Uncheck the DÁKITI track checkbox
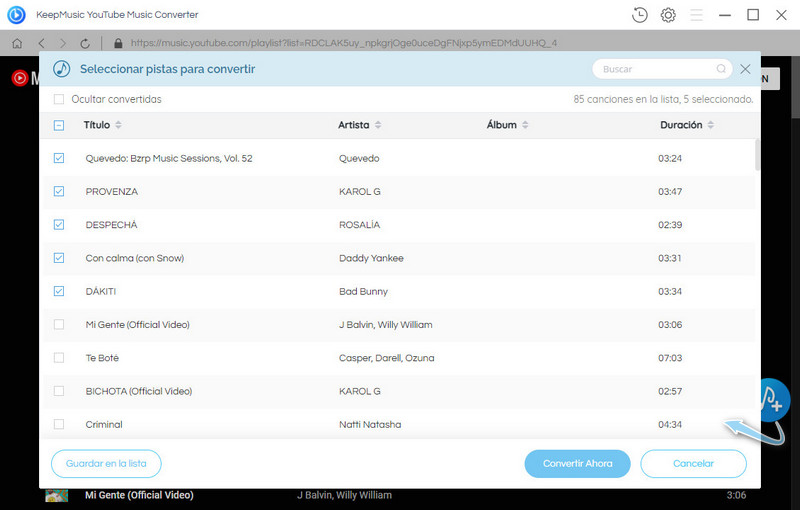This screenshot has height=510, width=800. tap(59, 291)
